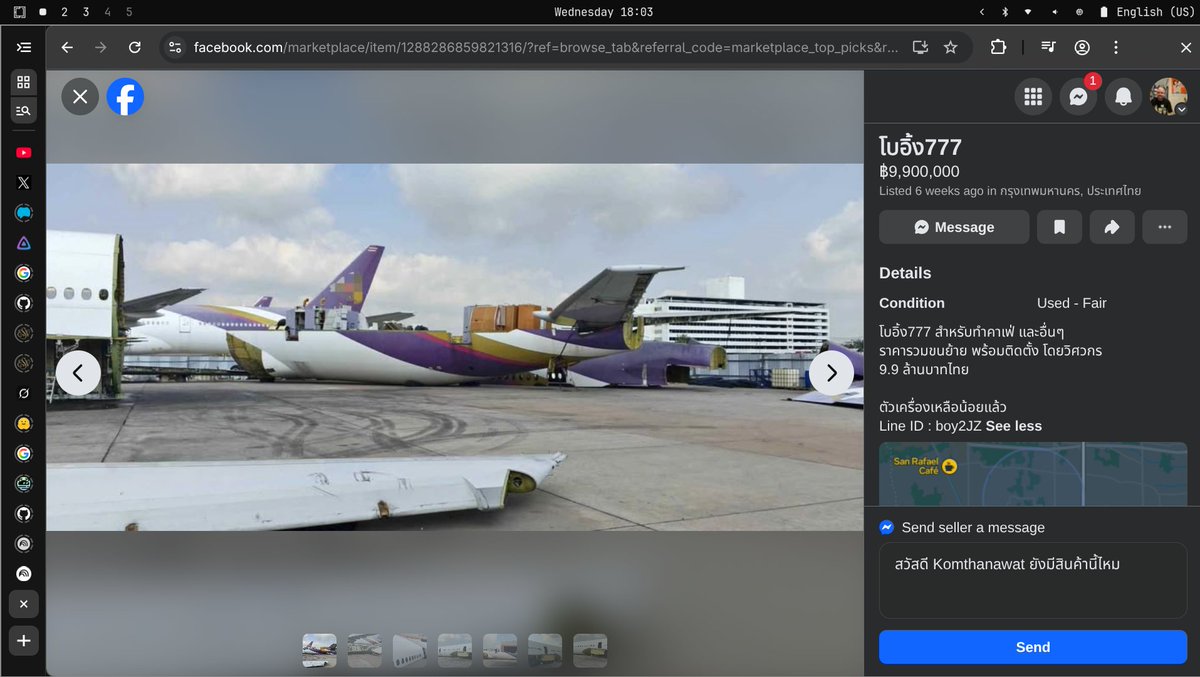Open tab grid overview in sidebar
Viewport: 1200px width, 677px height.
[24, 82]
